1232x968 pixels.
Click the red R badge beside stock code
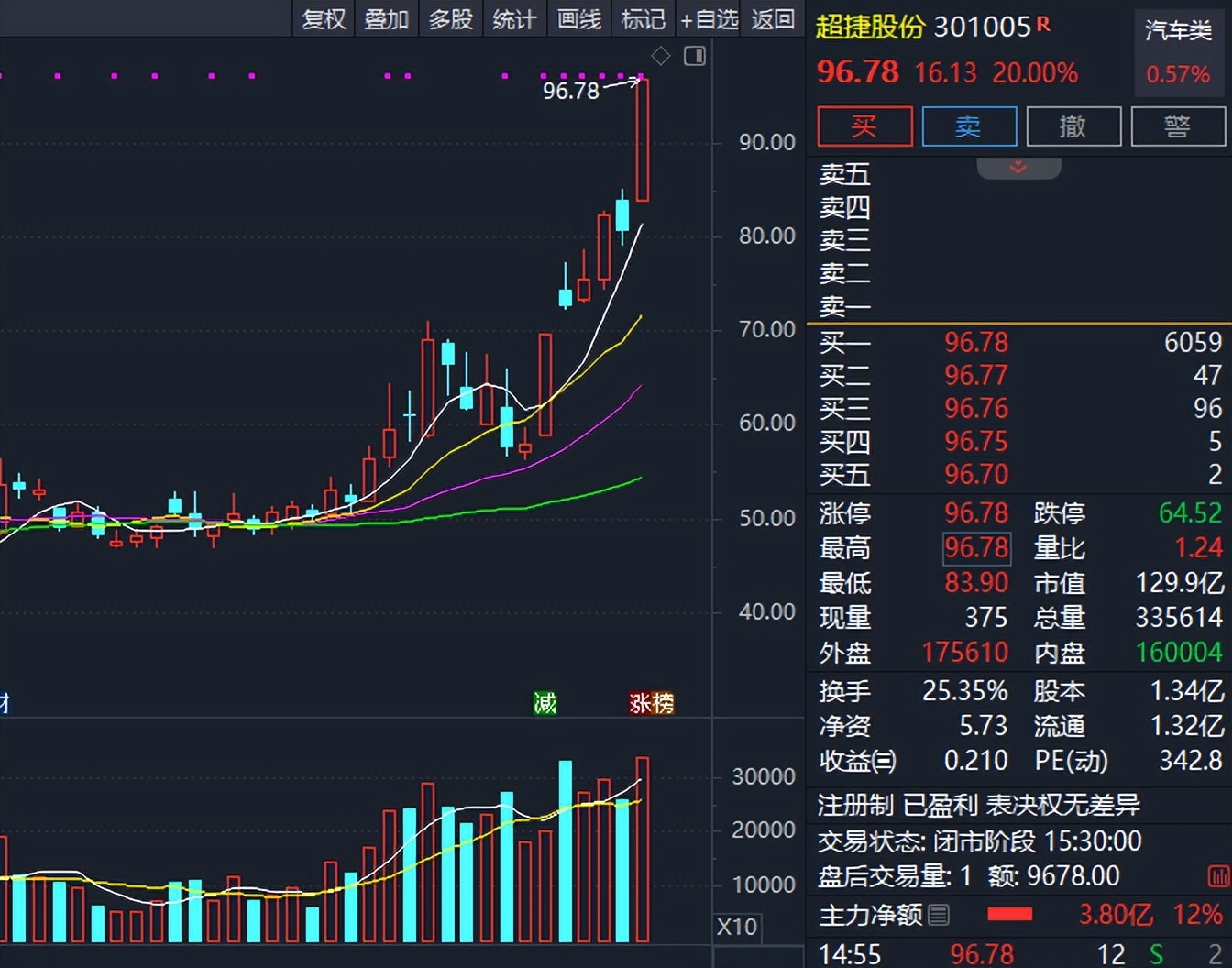click(x=1043, y=25)
